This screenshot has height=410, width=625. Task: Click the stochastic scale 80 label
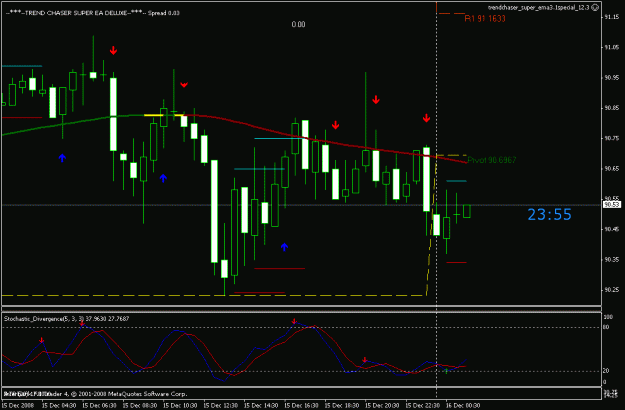(x=606, y=328)
